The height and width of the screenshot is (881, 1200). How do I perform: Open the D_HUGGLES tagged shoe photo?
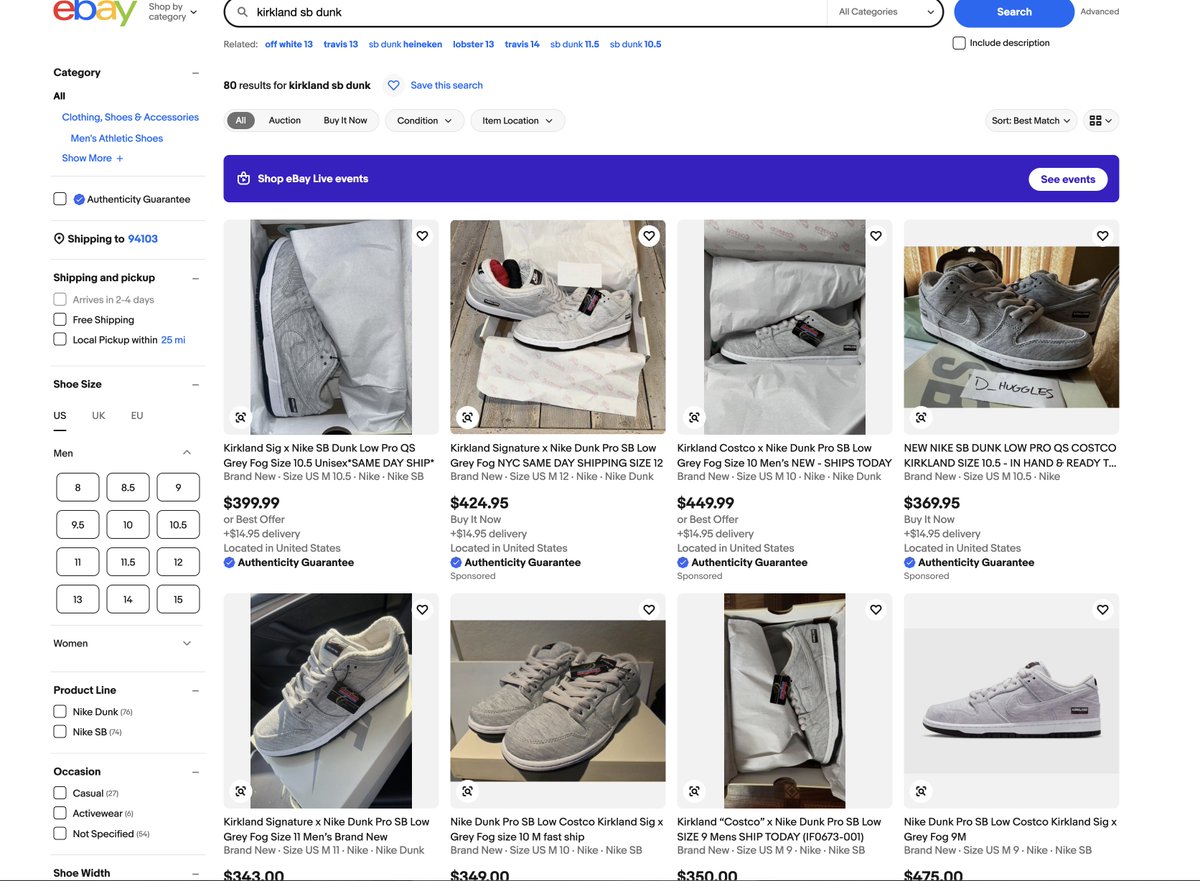coord(1011,327)
